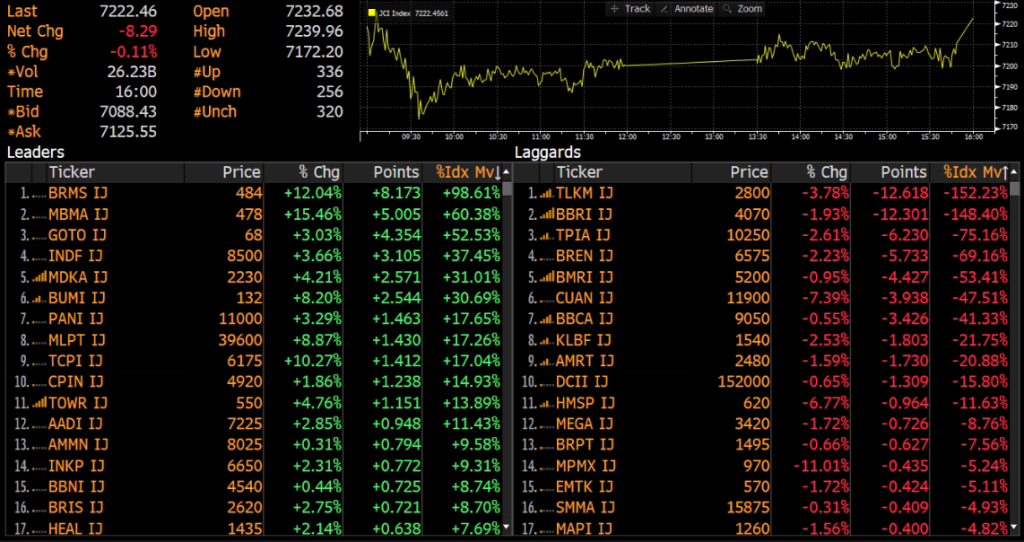Select the AADI IJ ticker

coord(76,424)
